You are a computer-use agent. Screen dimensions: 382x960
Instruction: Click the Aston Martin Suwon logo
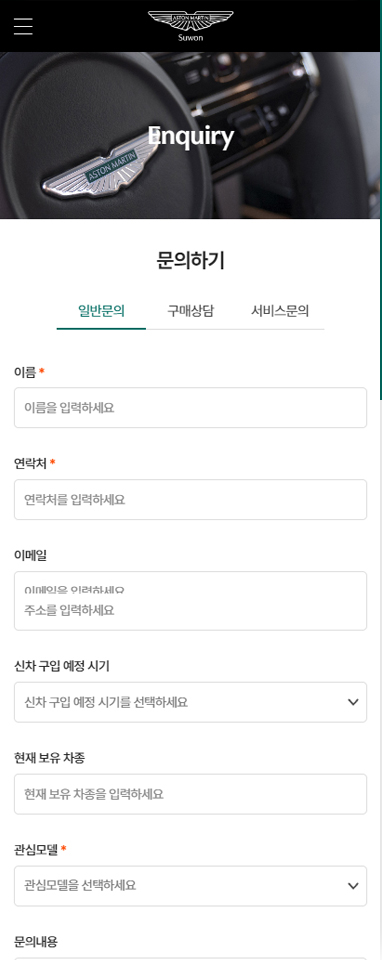pos(190,26)
